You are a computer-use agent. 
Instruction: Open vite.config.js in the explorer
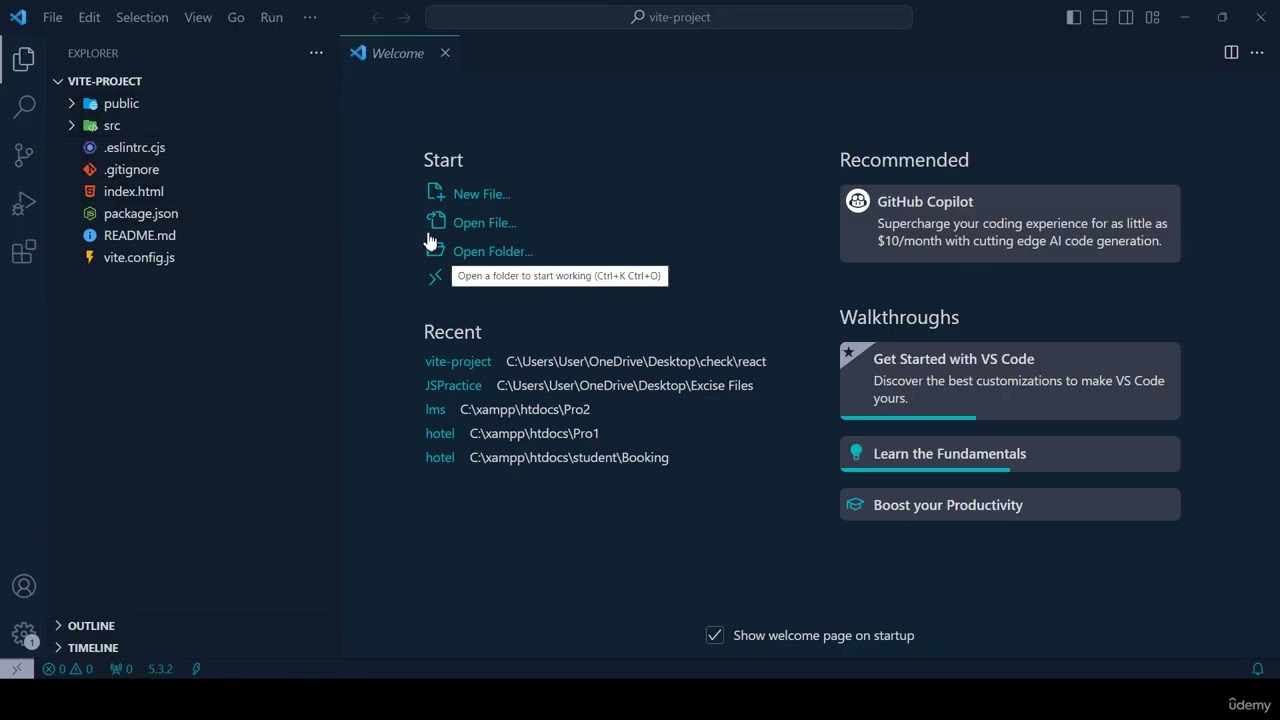[x=139, y=257]
